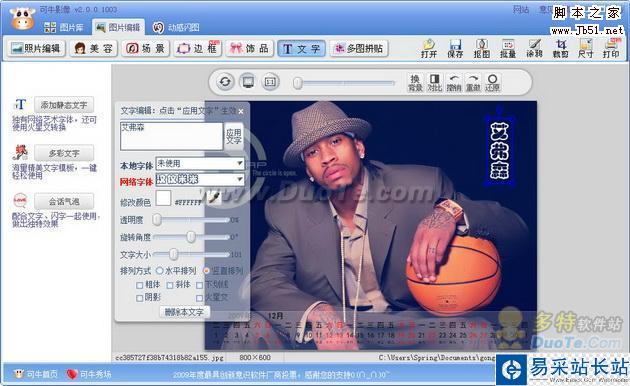Open the 美容 beauty section

(93, 48)
